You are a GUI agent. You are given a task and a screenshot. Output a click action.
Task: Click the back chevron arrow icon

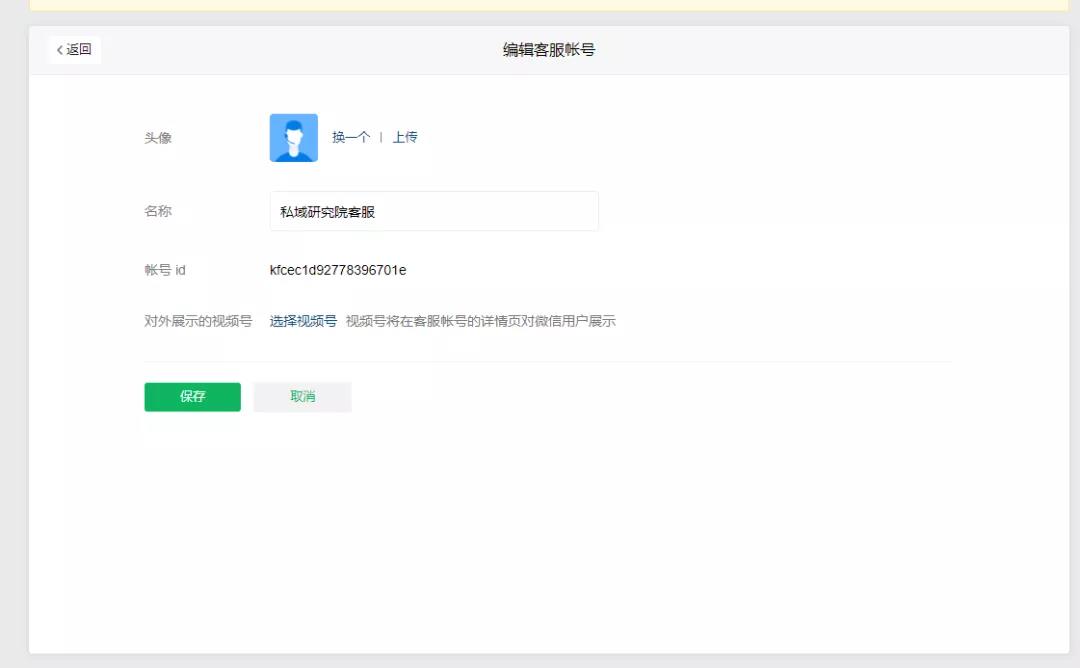(x=60, y=50)
